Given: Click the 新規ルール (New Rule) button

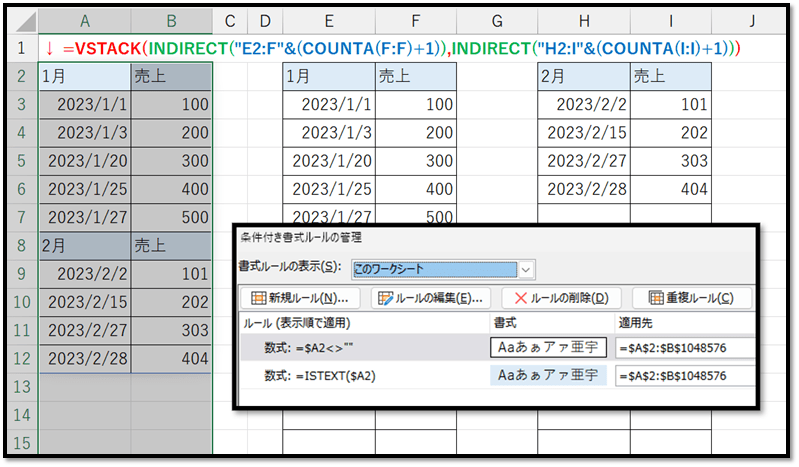Looking at the screenshot, I should pyautogui.click(x=300, y=298).
